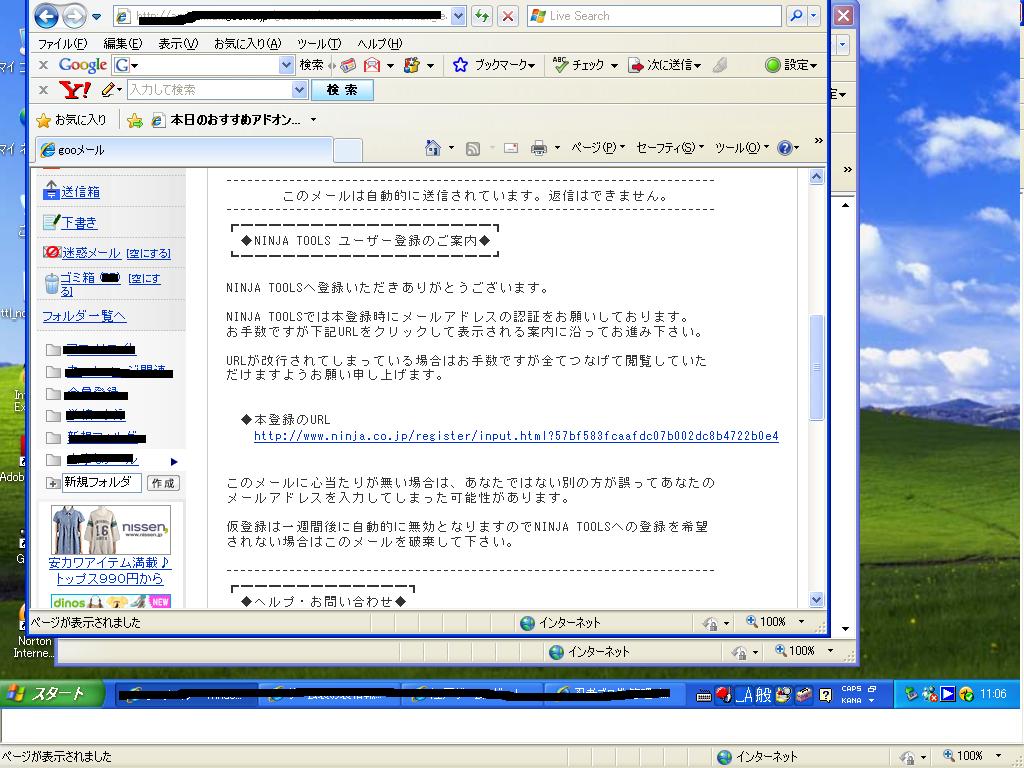Expand the Yahoo search box dropdown
This screenshot has width=1024, height=768.
click(x=300, y=89)
